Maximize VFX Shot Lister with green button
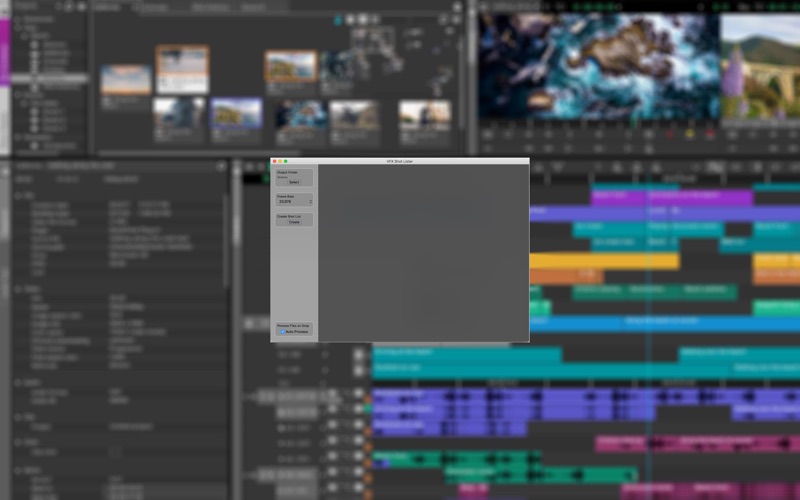 point(286,161)
